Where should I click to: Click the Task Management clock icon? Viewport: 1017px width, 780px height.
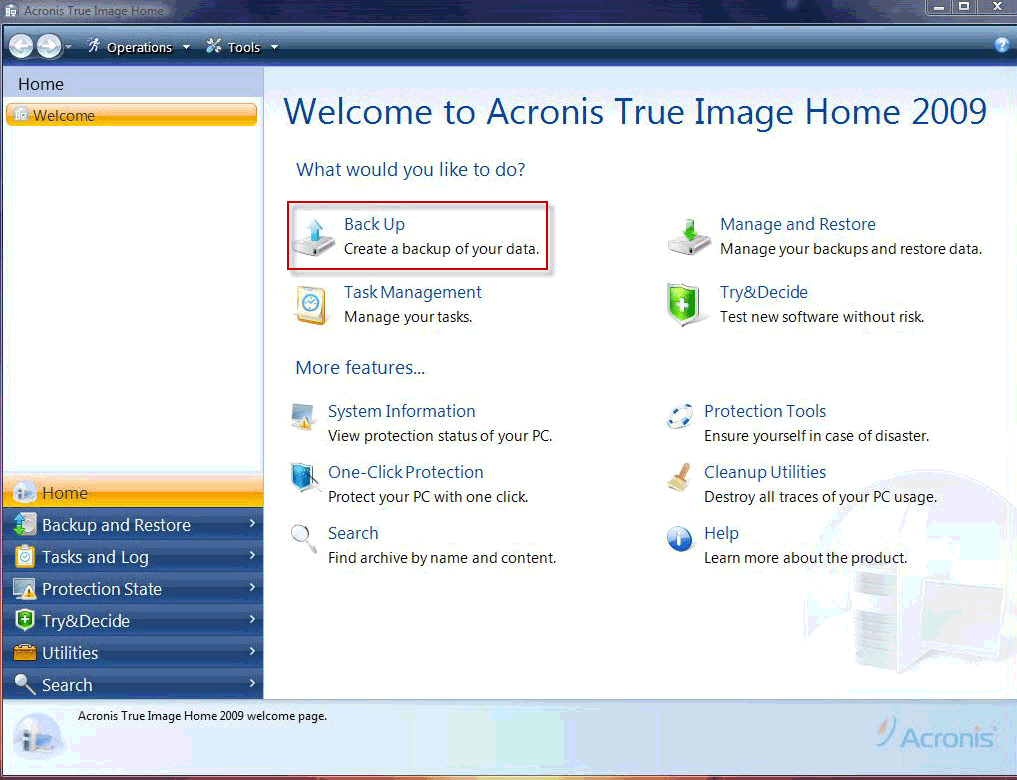pos(311,304)
